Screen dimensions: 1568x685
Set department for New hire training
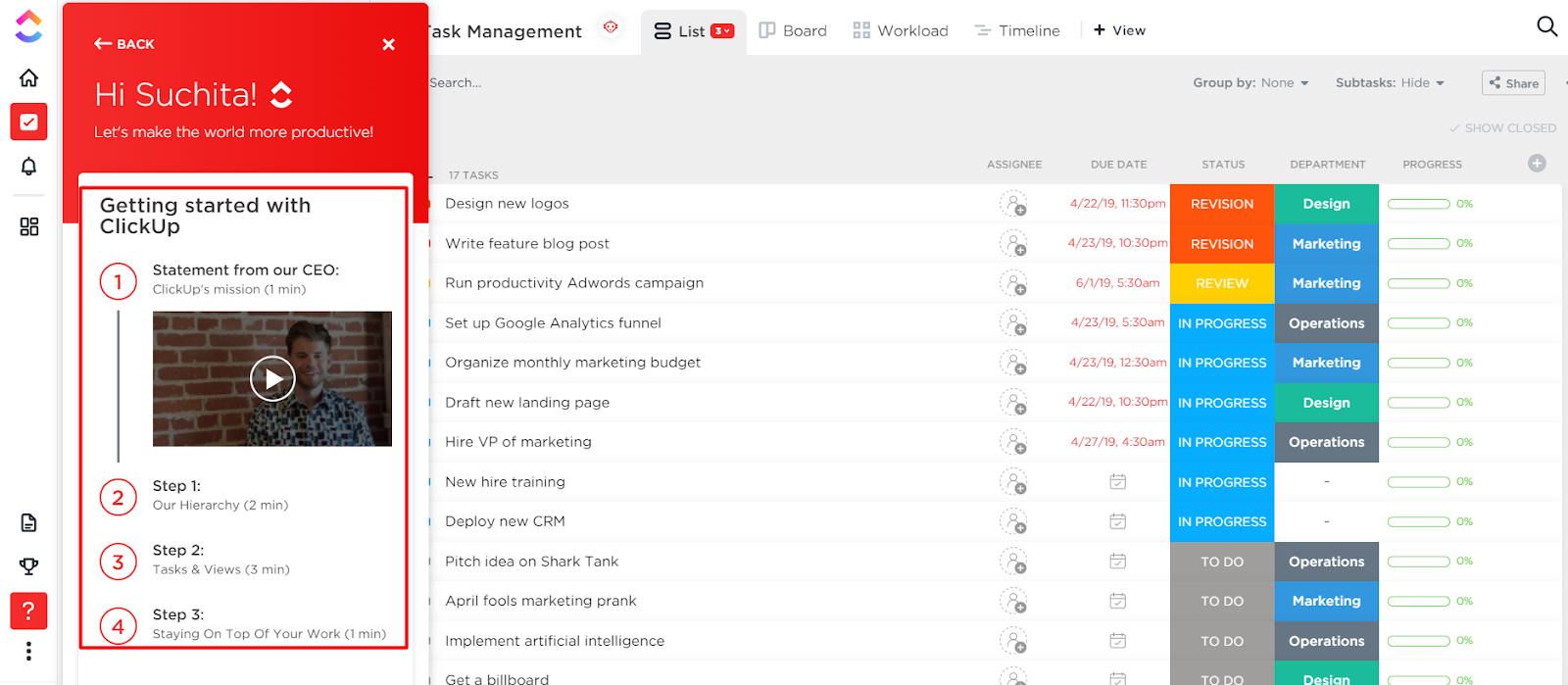(x=1327, y=481)
